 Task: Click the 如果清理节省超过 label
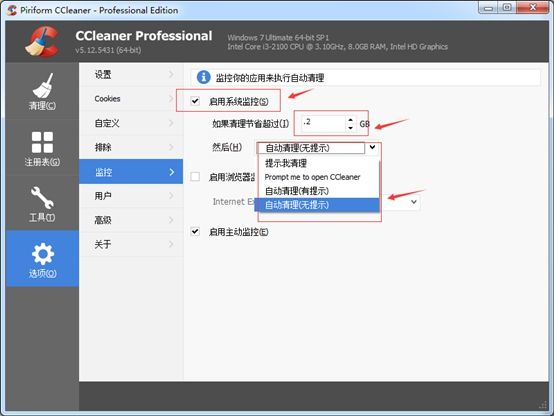[x=251, y=124]
